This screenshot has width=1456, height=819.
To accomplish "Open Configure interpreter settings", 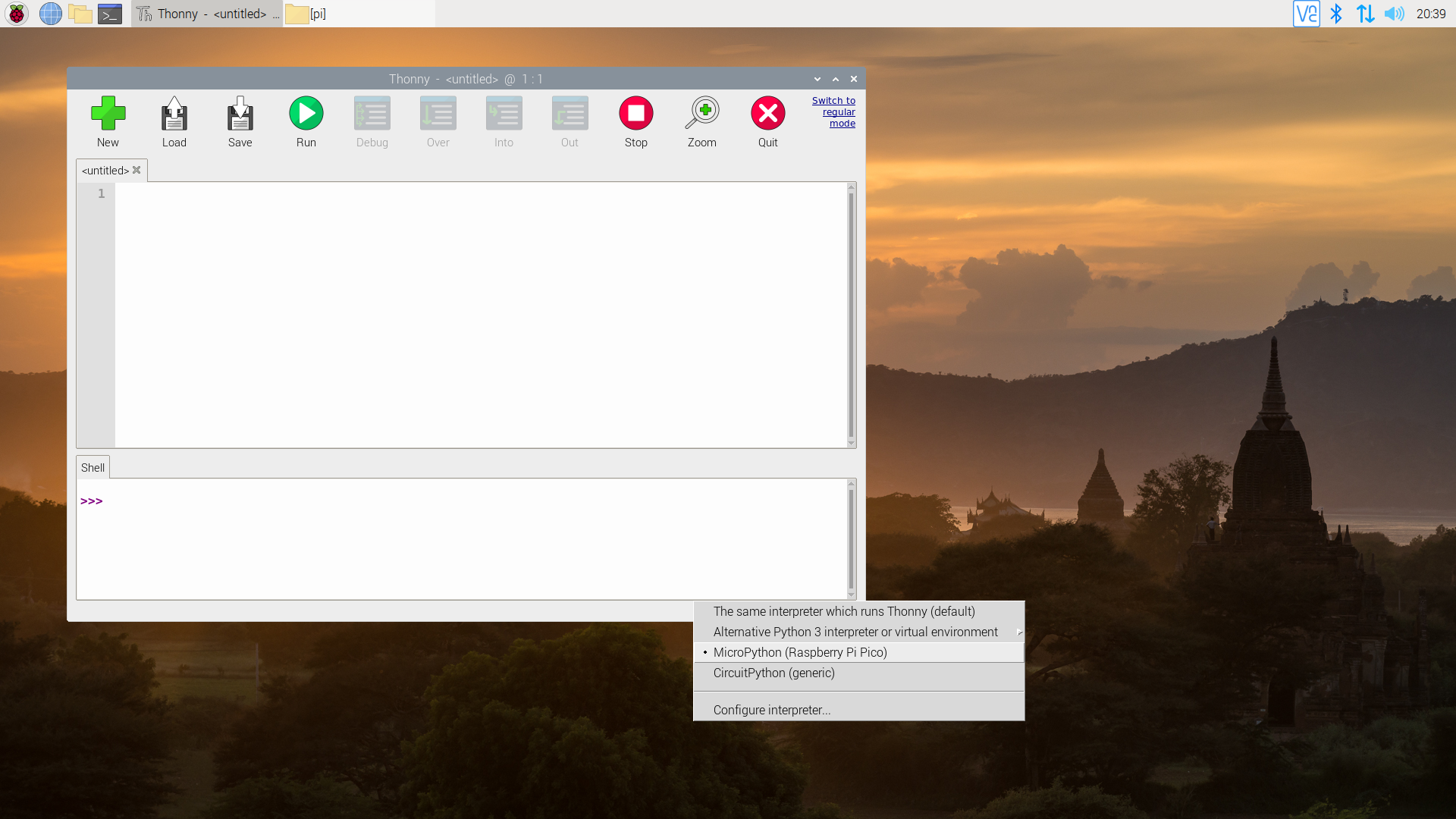I will 771,710.
